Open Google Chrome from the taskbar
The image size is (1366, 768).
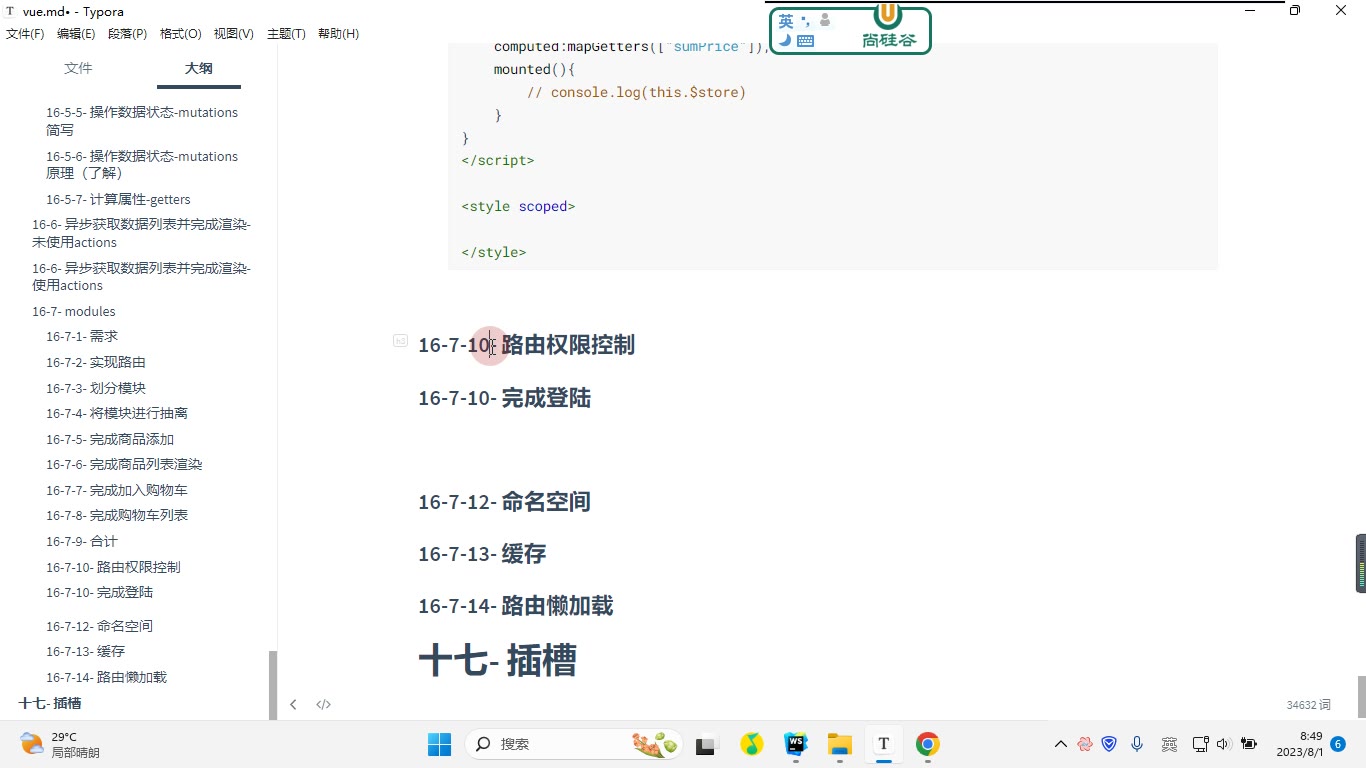927,744
